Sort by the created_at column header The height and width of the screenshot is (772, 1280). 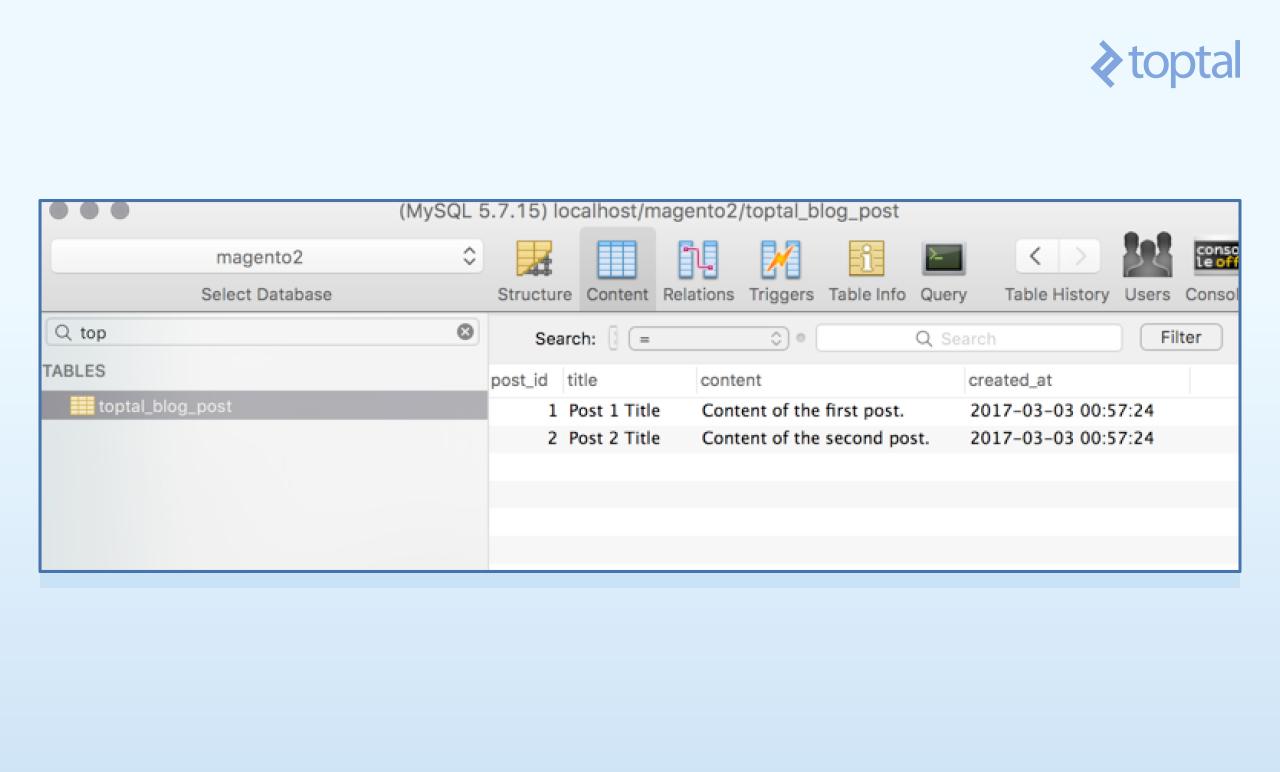coord(1010,380)
